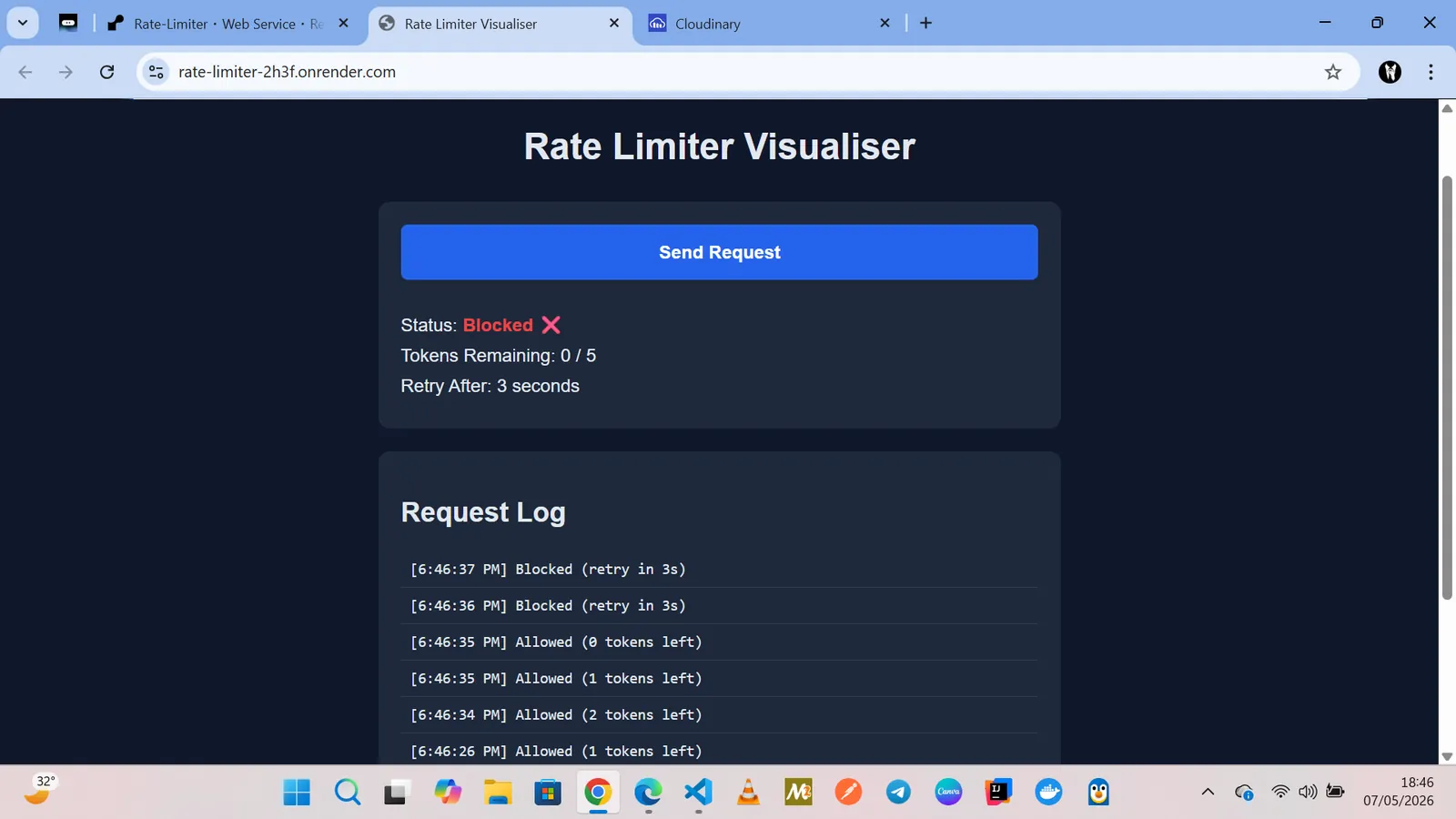Open the Windows Start menu
The width and height of the screenshot is (1456, 819).
click(297, 793)
